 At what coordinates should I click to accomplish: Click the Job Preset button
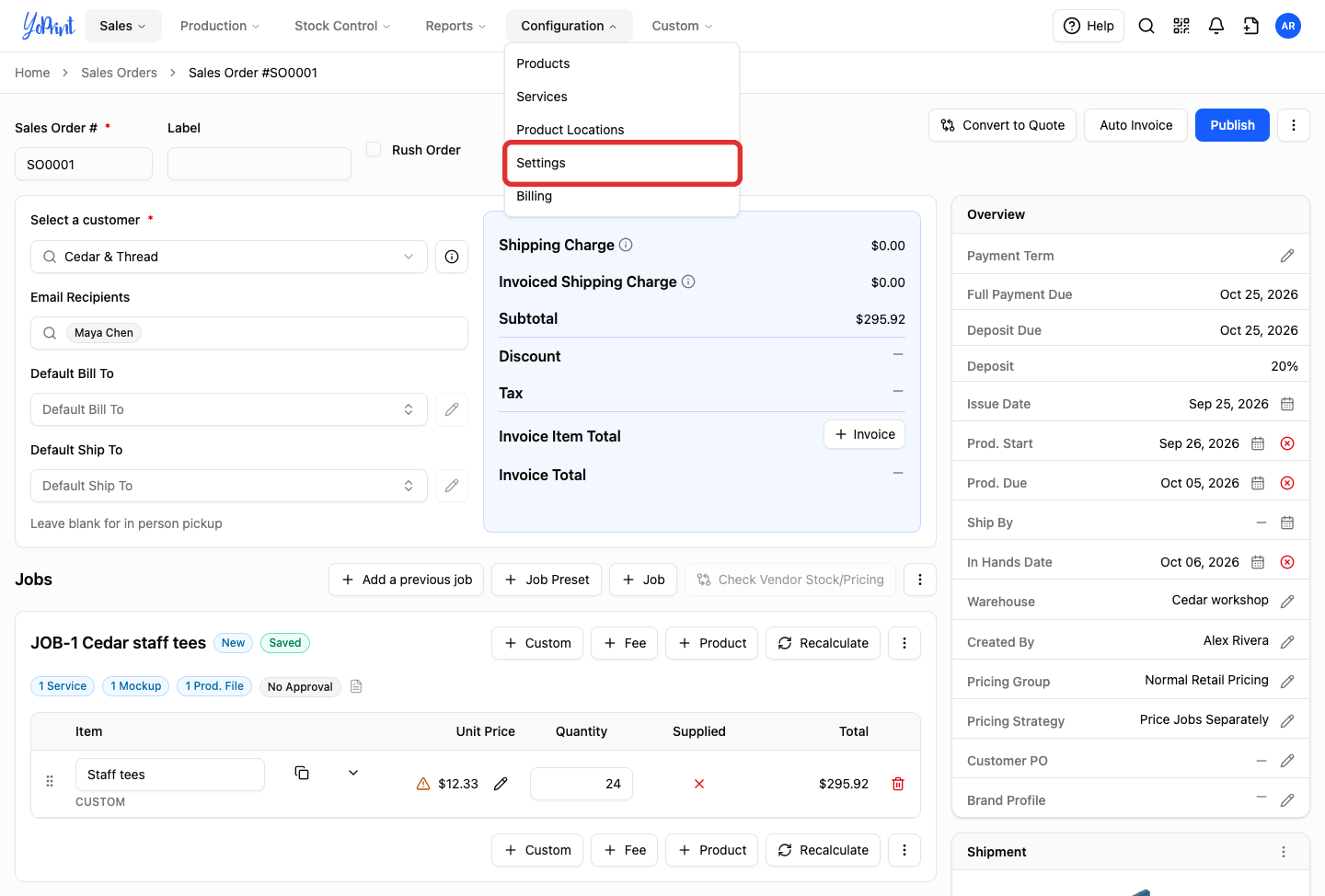547,580
